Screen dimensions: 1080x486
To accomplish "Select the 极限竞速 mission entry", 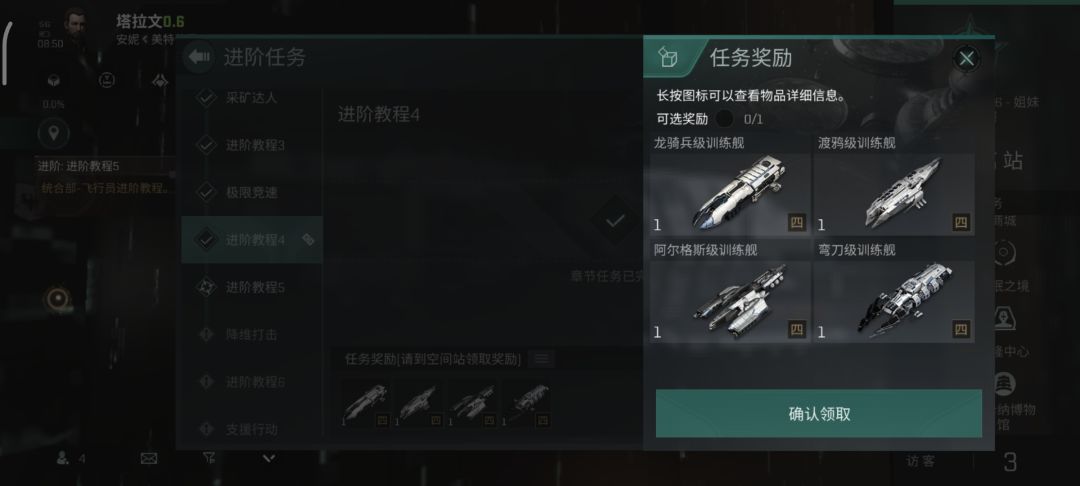I will 251,193.
